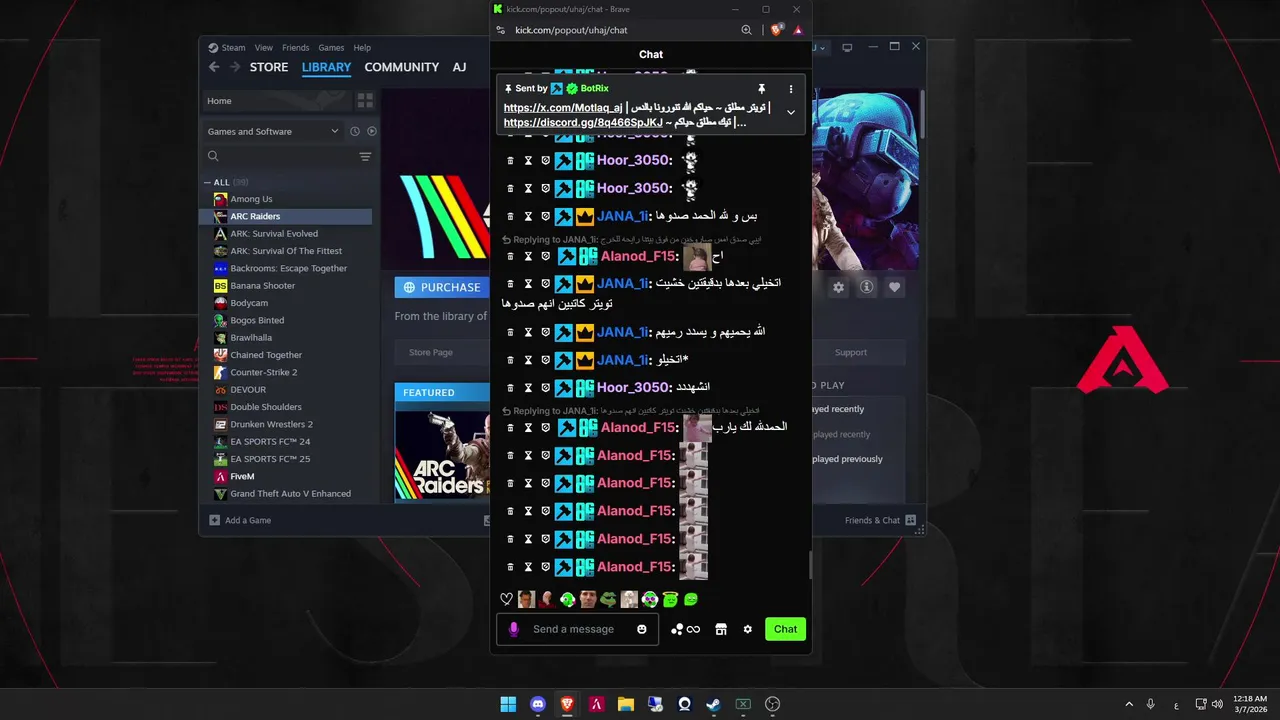
Task: Click the PURCHASE button for ARC Raiders
Action: pos(440,287)
